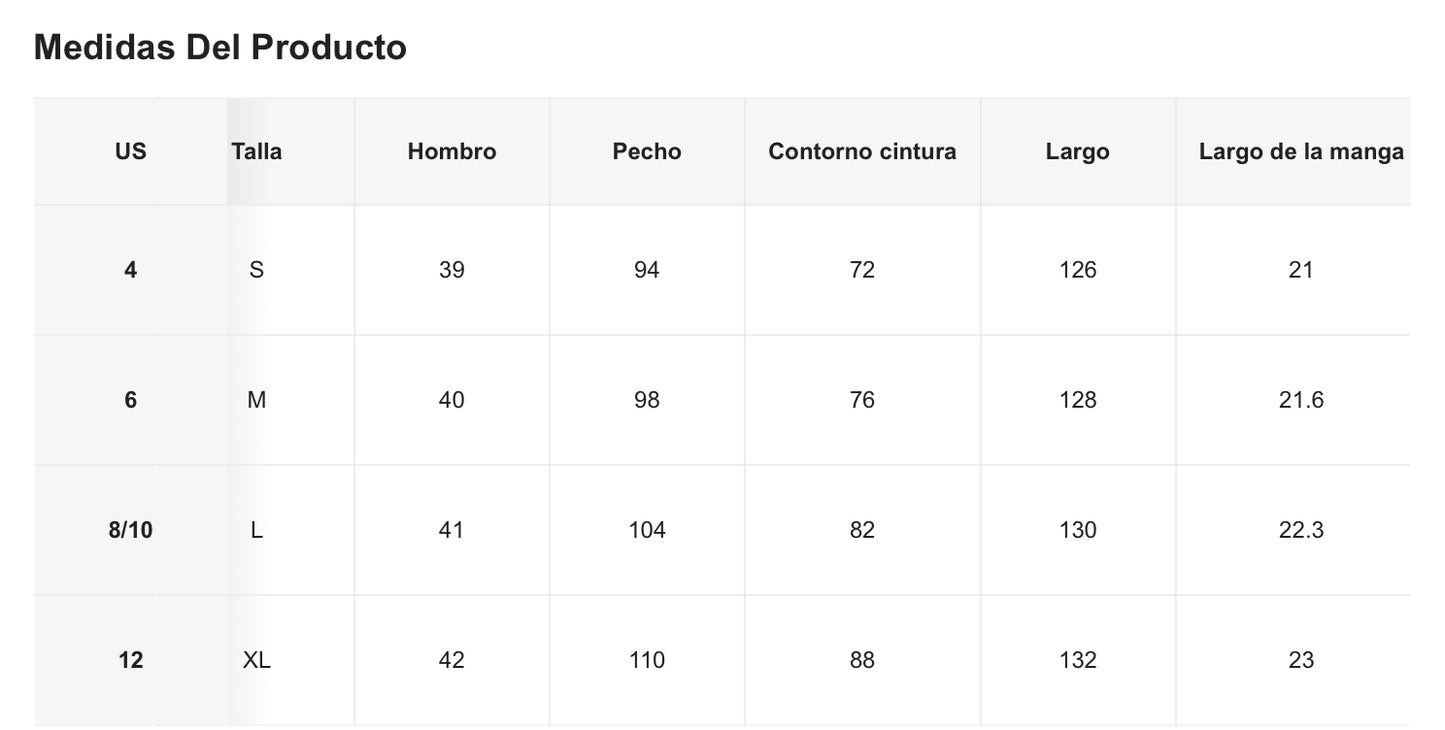Select the chest value 104 cell
The height and width of the screenshot is (730, 1445).
[x=646, y=530]
